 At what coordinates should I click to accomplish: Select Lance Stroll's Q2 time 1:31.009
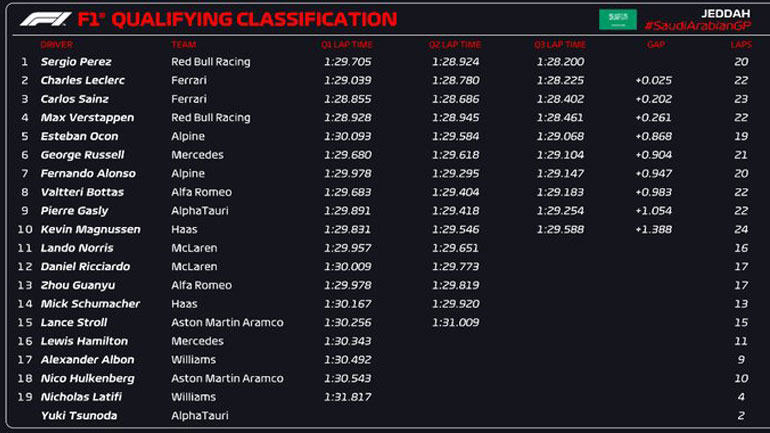tap(455, 323)
